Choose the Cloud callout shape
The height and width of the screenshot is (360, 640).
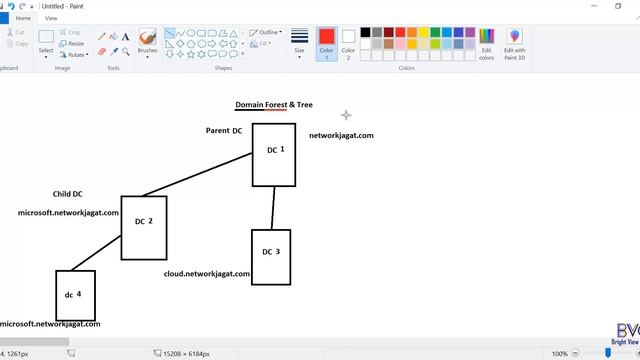[233, 54]
